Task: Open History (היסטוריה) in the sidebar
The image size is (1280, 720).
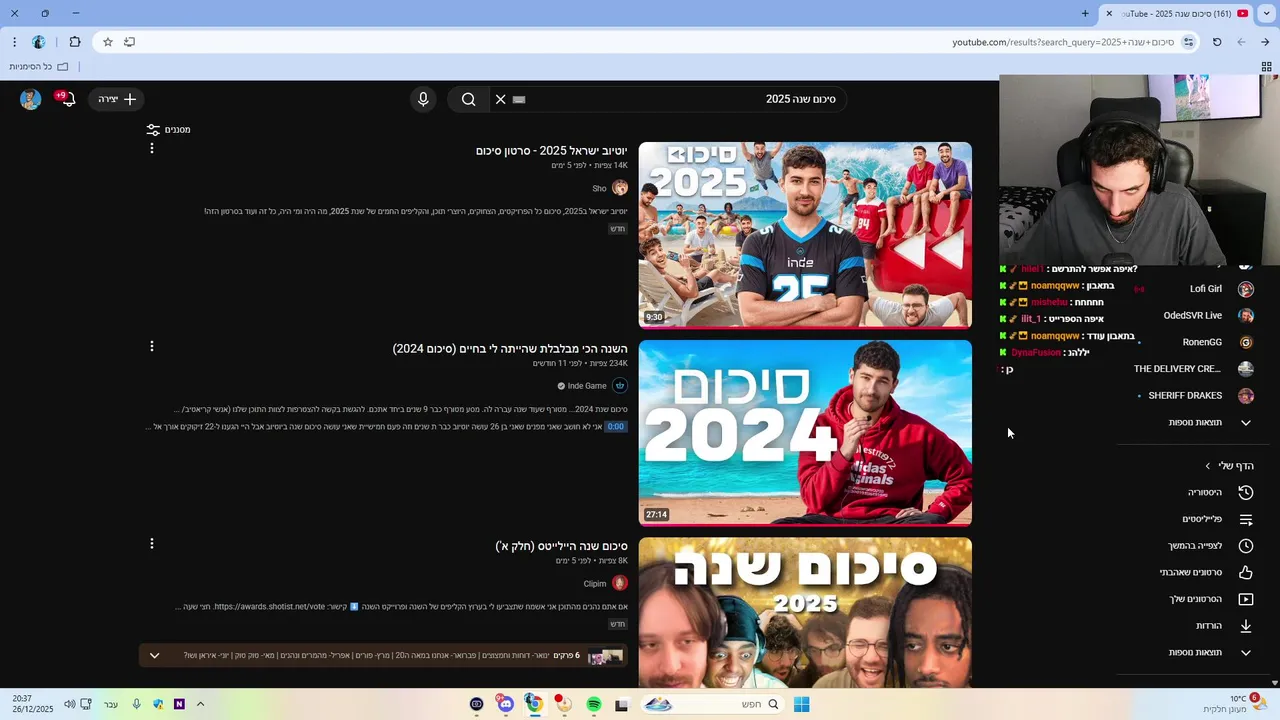Action: [x=1192, y=492]
